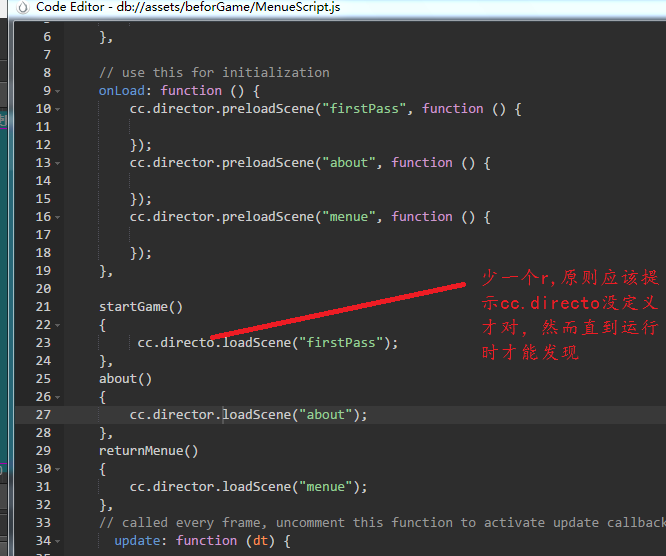Screen dimensions: 666x556
Task: Click "firstPass" string in line 23 loadScene call
Action: point(341,342)
